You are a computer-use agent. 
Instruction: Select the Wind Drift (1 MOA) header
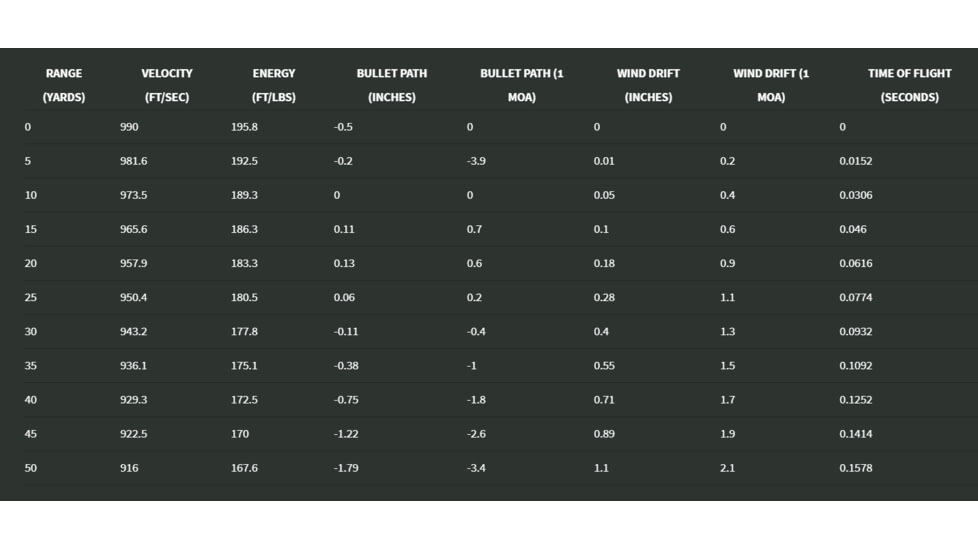click(x=771, y=85)
